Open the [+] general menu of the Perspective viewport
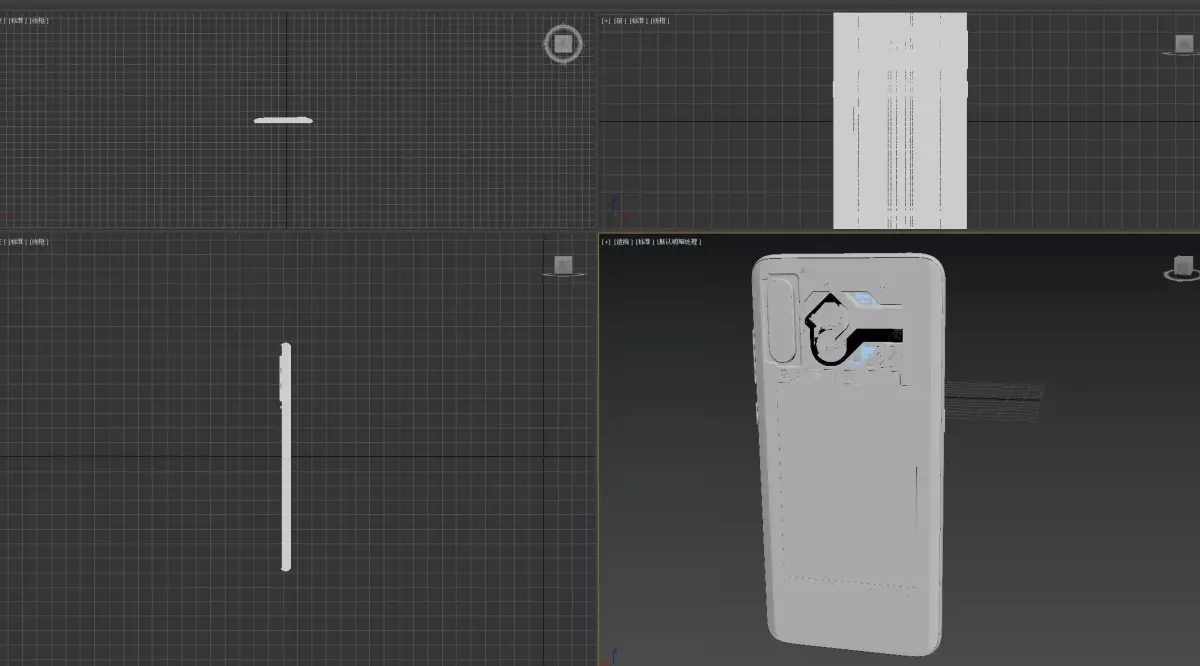Viewport: 1200px width, 666px height. tap(604, 241)
